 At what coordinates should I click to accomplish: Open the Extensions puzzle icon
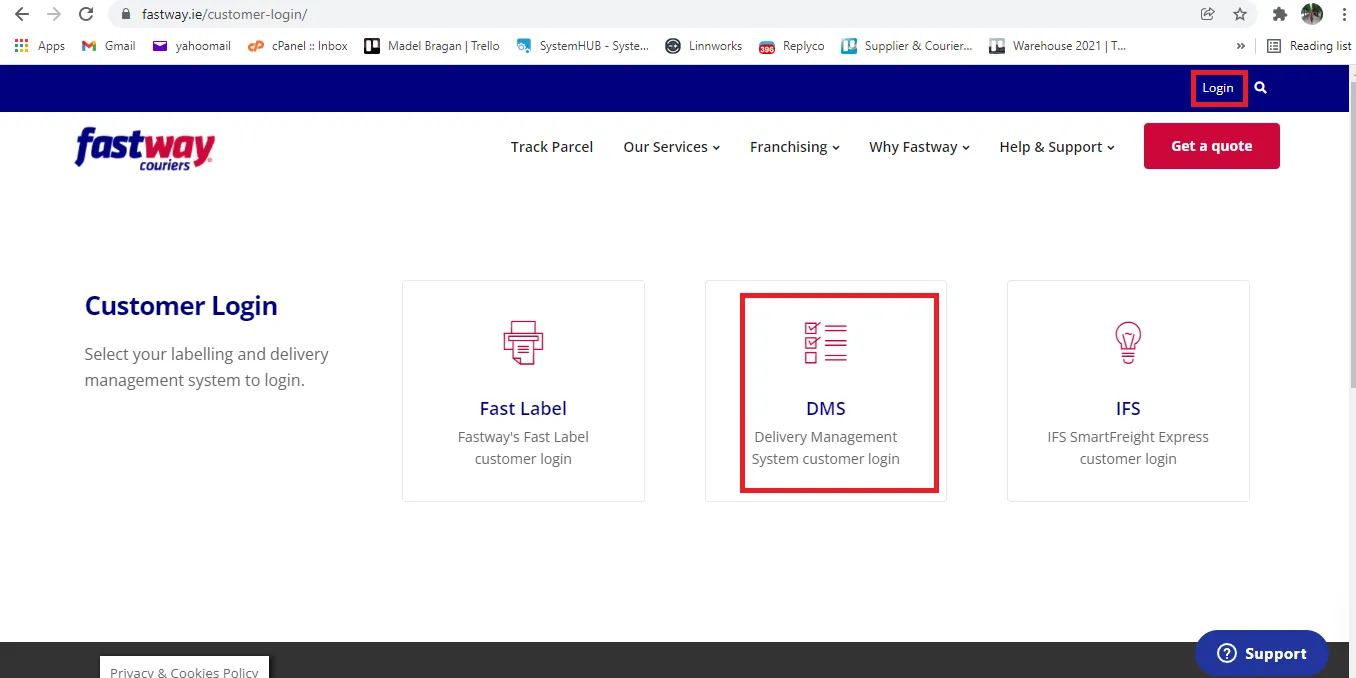click(1279, 14)
